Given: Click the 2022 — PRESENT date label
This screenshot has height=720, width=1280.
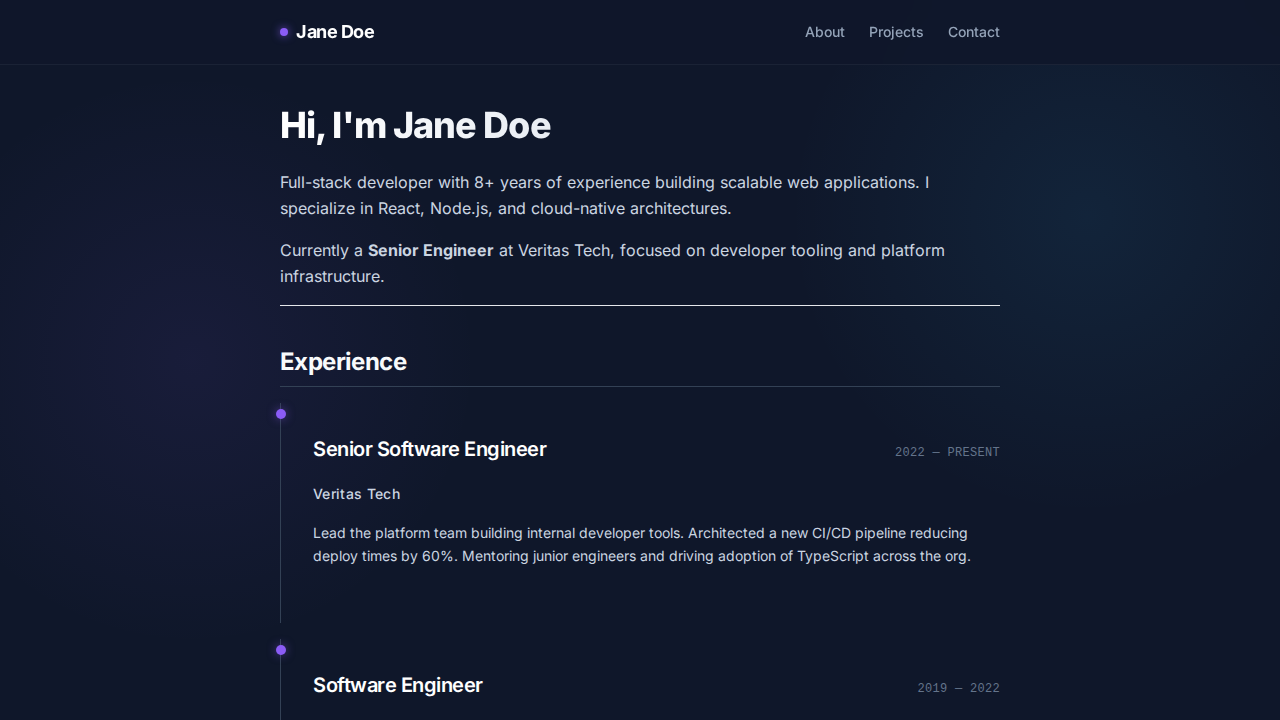Looking at the screenshot, I should tap(947, 452).
